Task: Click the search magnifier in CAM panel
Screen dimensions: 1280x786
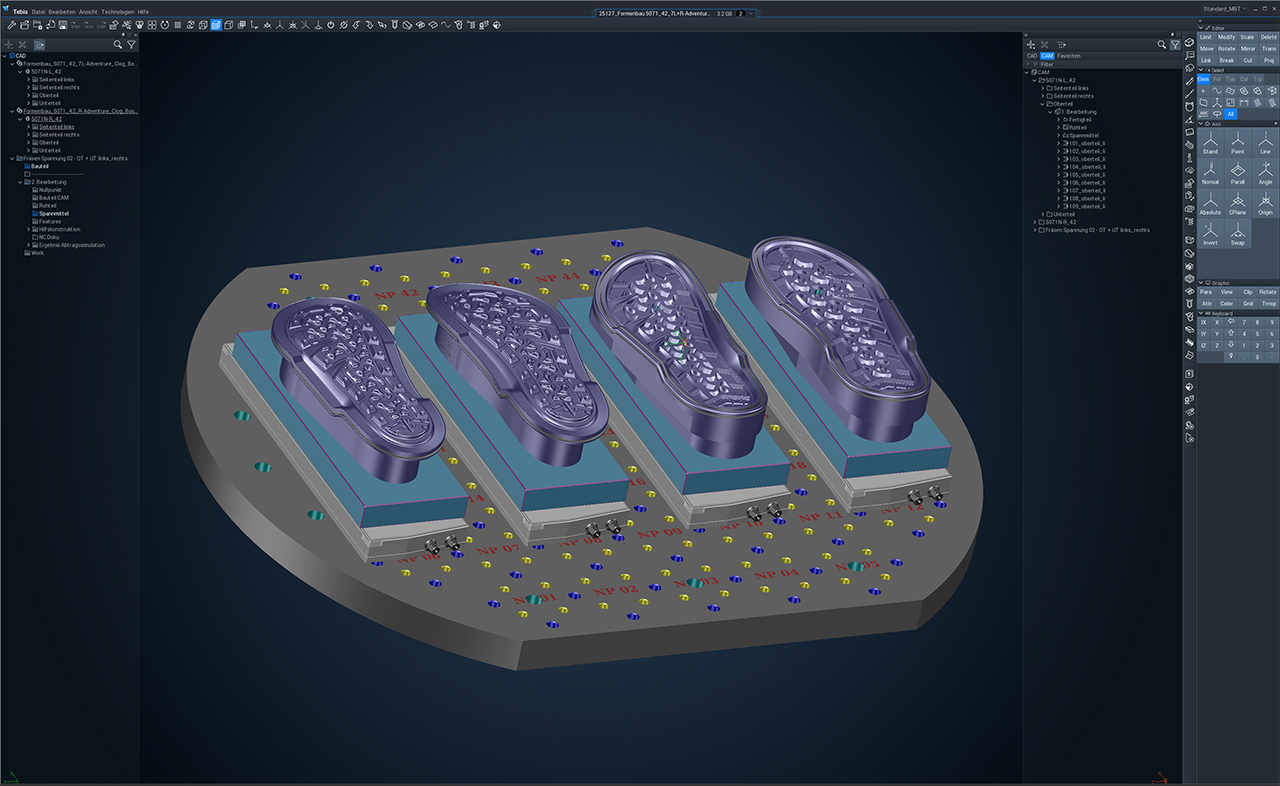Action: pos(1161,45)
